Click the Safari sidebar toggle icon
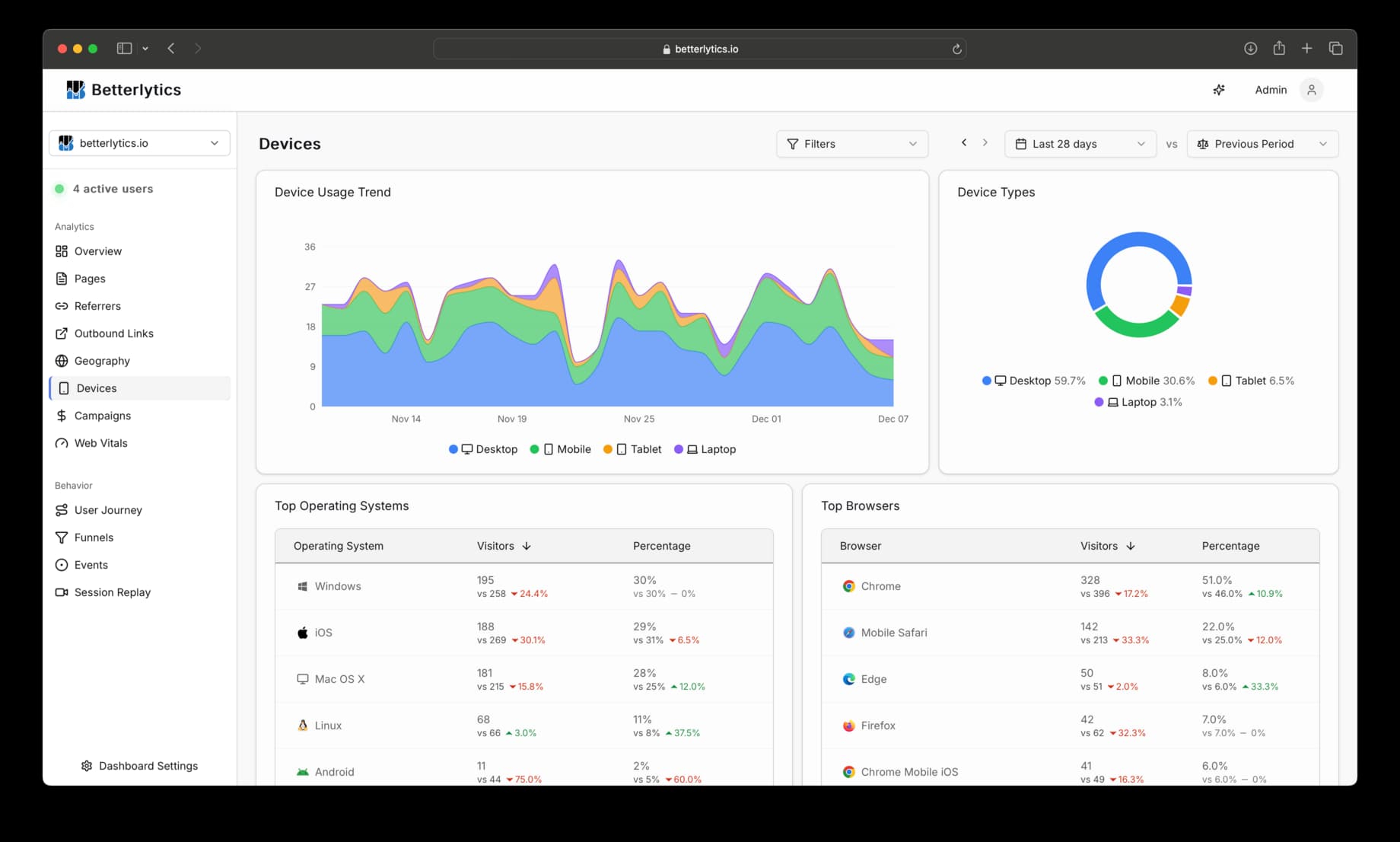 [x=124, y=49]
